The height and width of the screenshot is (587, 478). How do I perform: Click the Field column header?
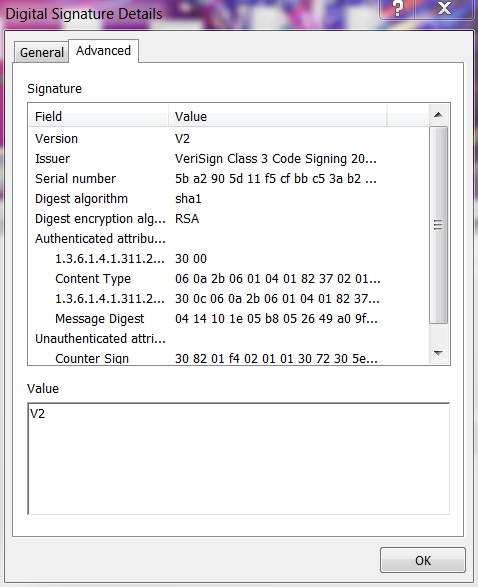(x=98, y=116)
